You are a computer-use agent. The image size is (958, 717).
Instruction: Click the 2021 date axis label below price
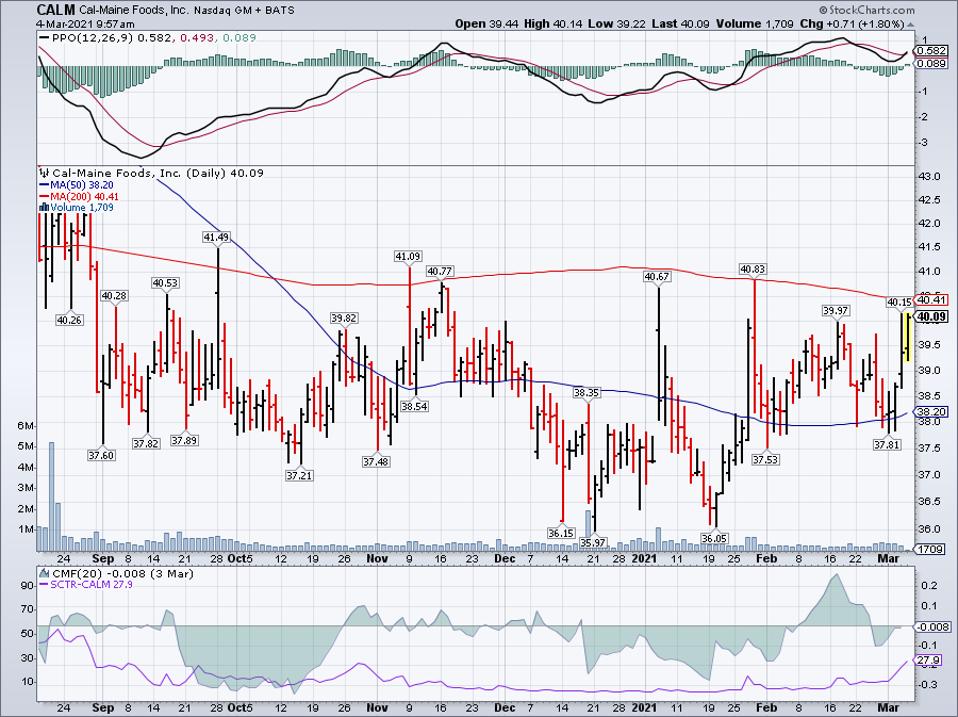pyautogui.click(x=644, y=559)
